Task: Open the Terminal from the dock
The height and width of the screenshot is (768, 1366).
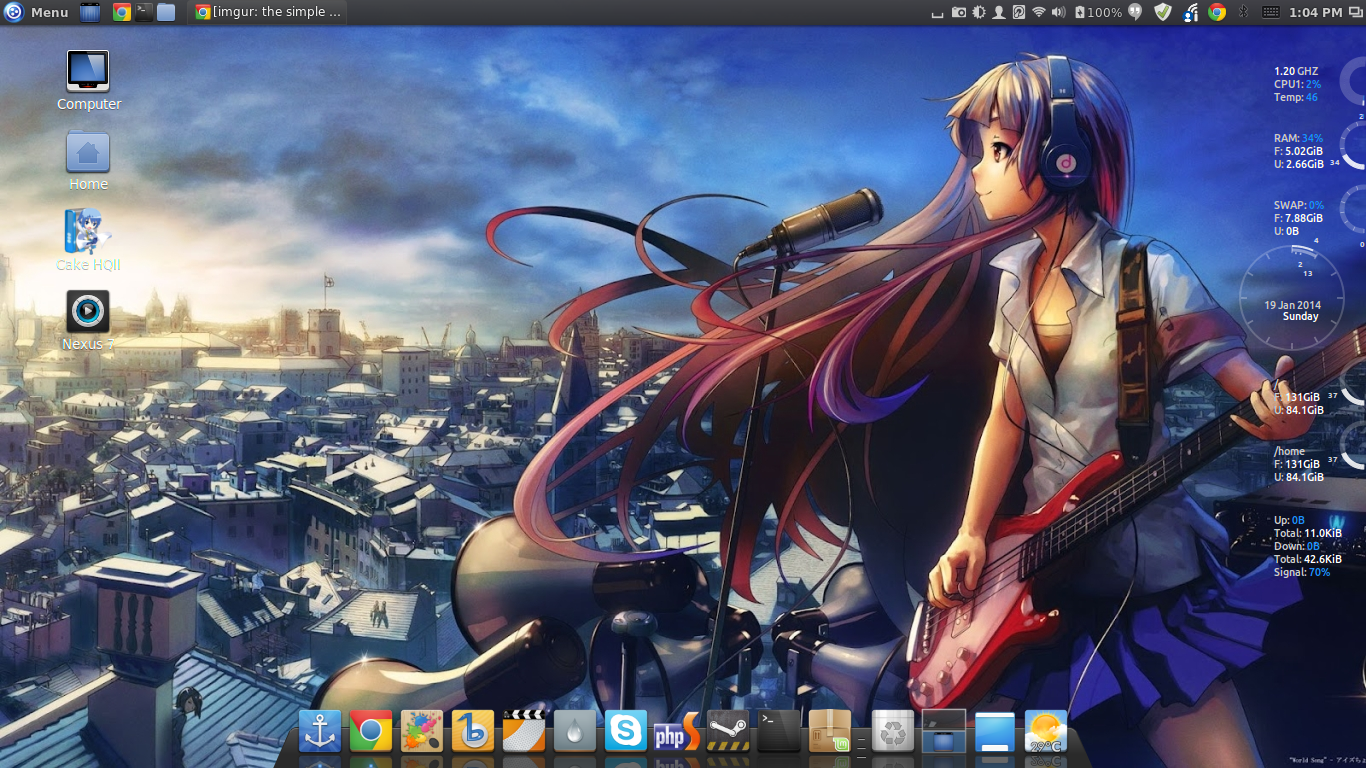Action: tap(779, 732)
